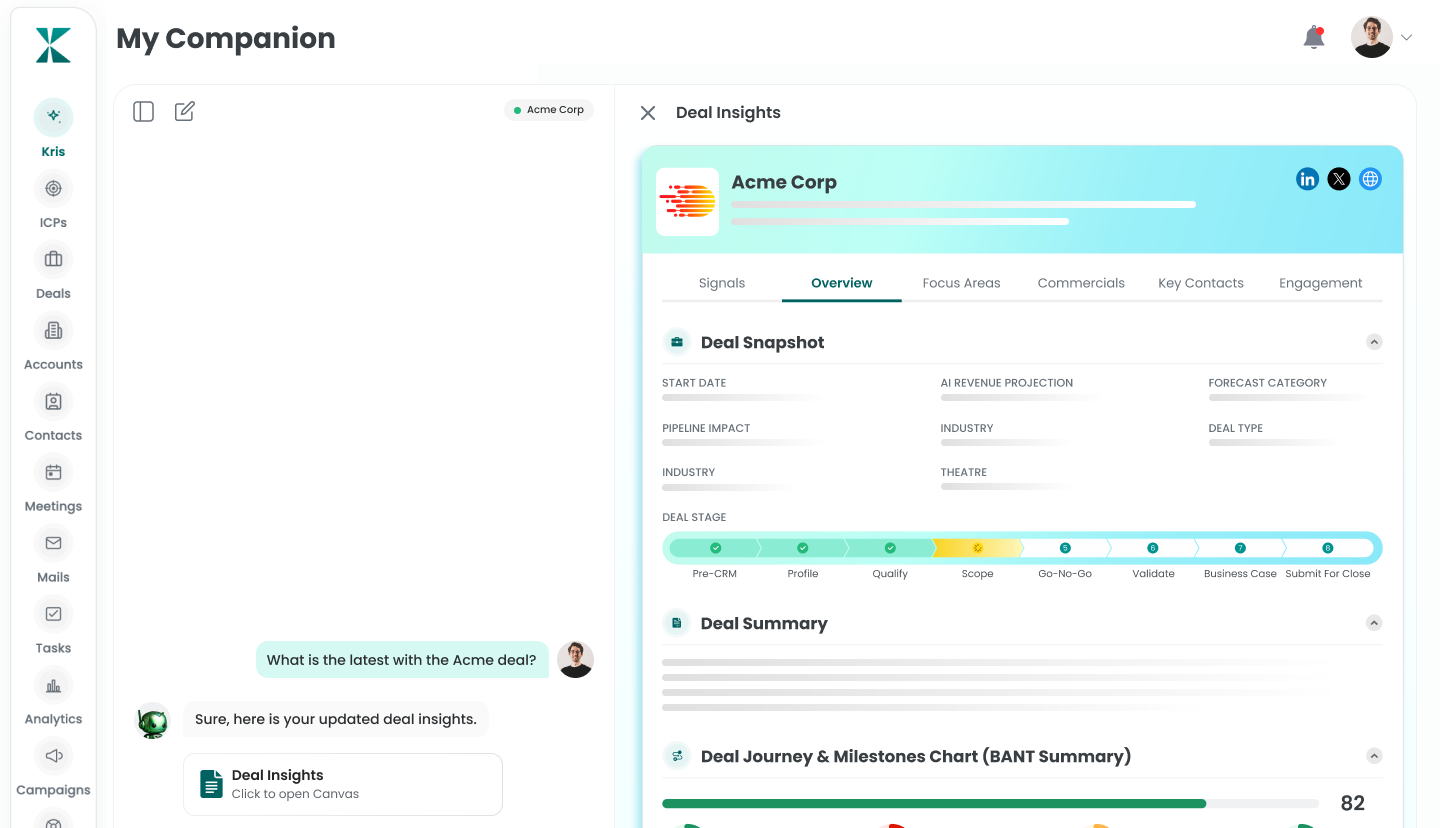Click the BANT score value 82
This screenshot has width=1440, height=828.
(x=1353, y=803)
